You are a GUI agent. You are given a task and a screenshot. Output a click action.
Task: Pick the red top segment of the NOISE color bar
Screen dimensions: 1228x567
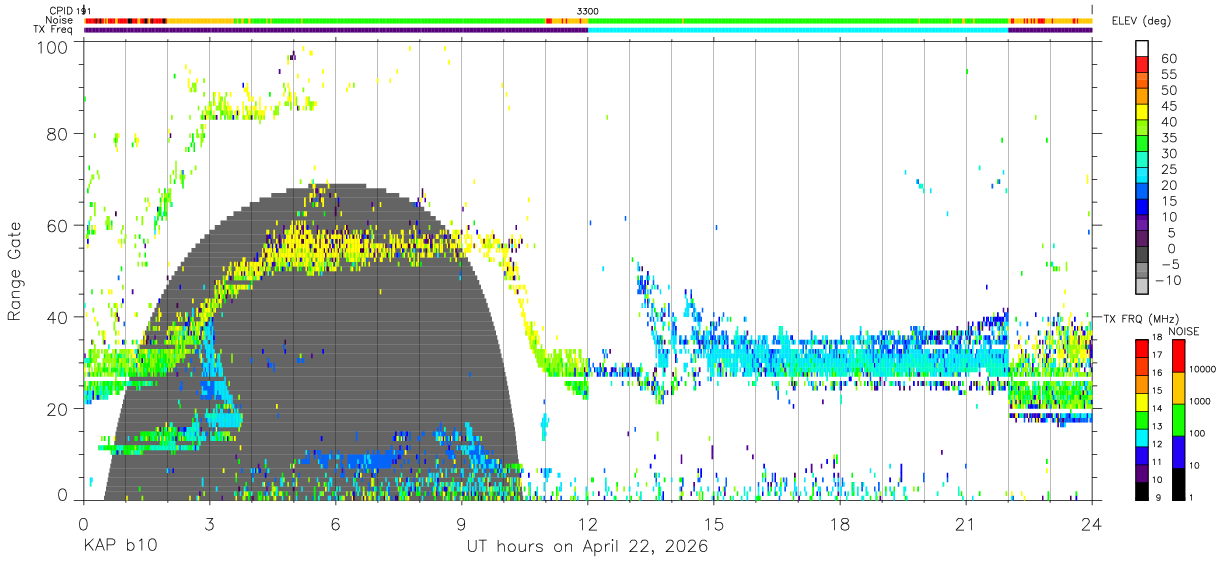[1177, 355]
